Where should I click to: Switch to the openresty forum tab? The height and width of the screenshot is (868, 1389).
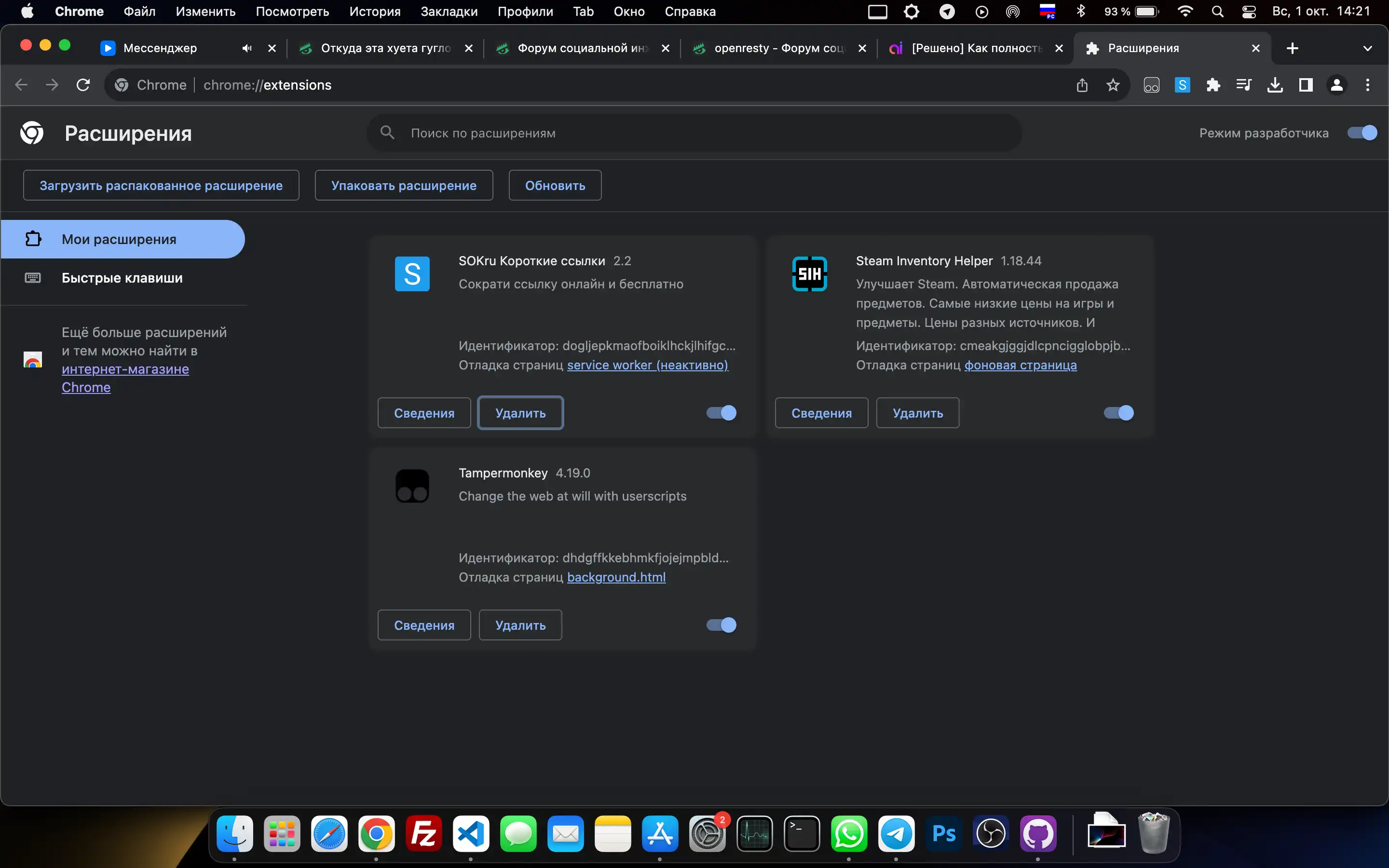779,48
